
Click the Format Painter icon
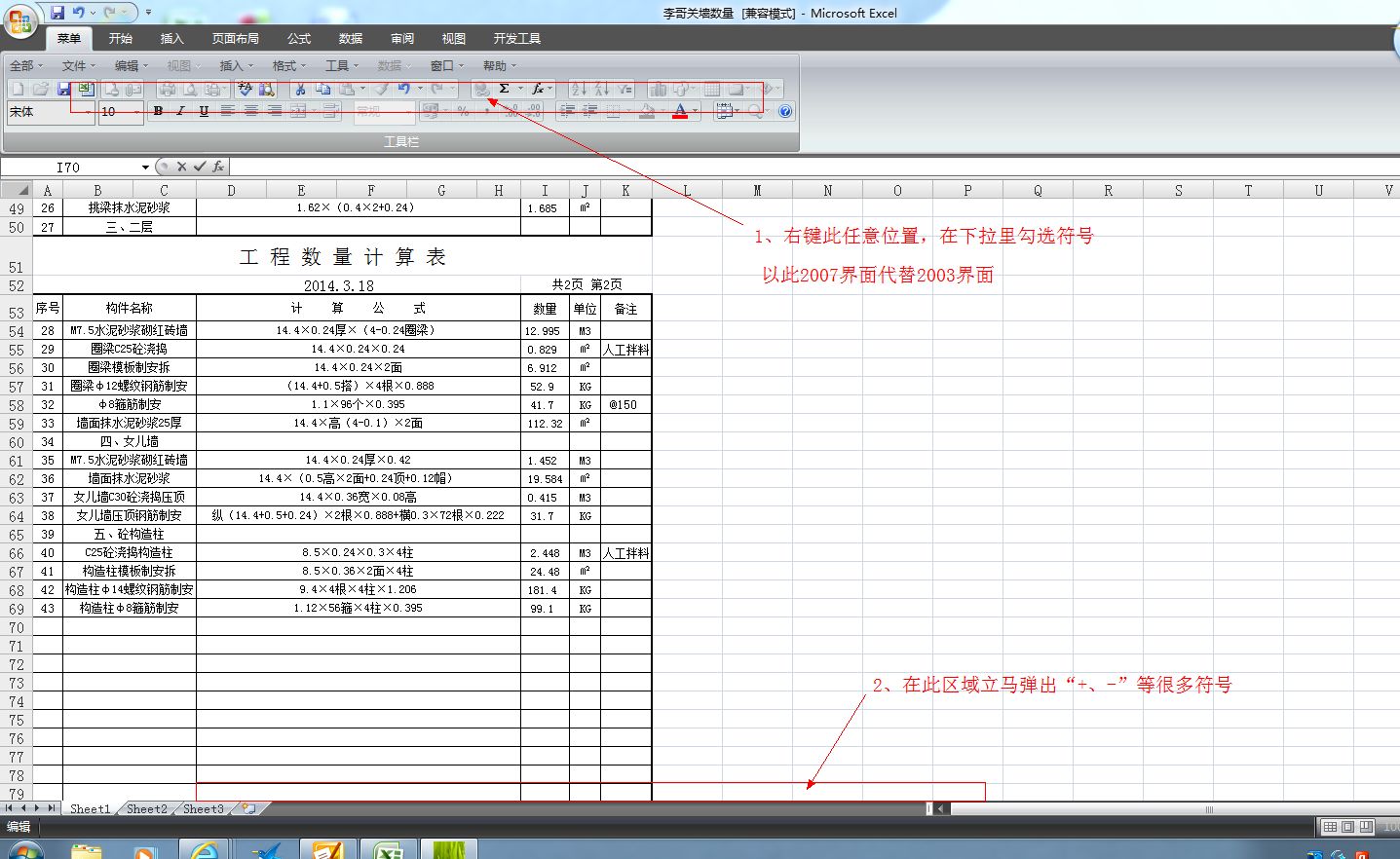(381, 88)
